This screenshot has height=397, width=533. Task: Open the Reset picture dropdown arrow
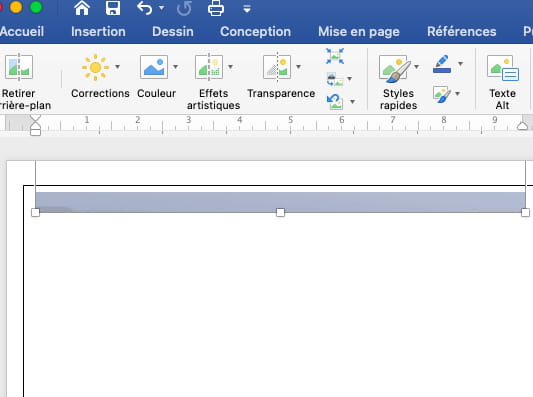click(x=353, y=101)
